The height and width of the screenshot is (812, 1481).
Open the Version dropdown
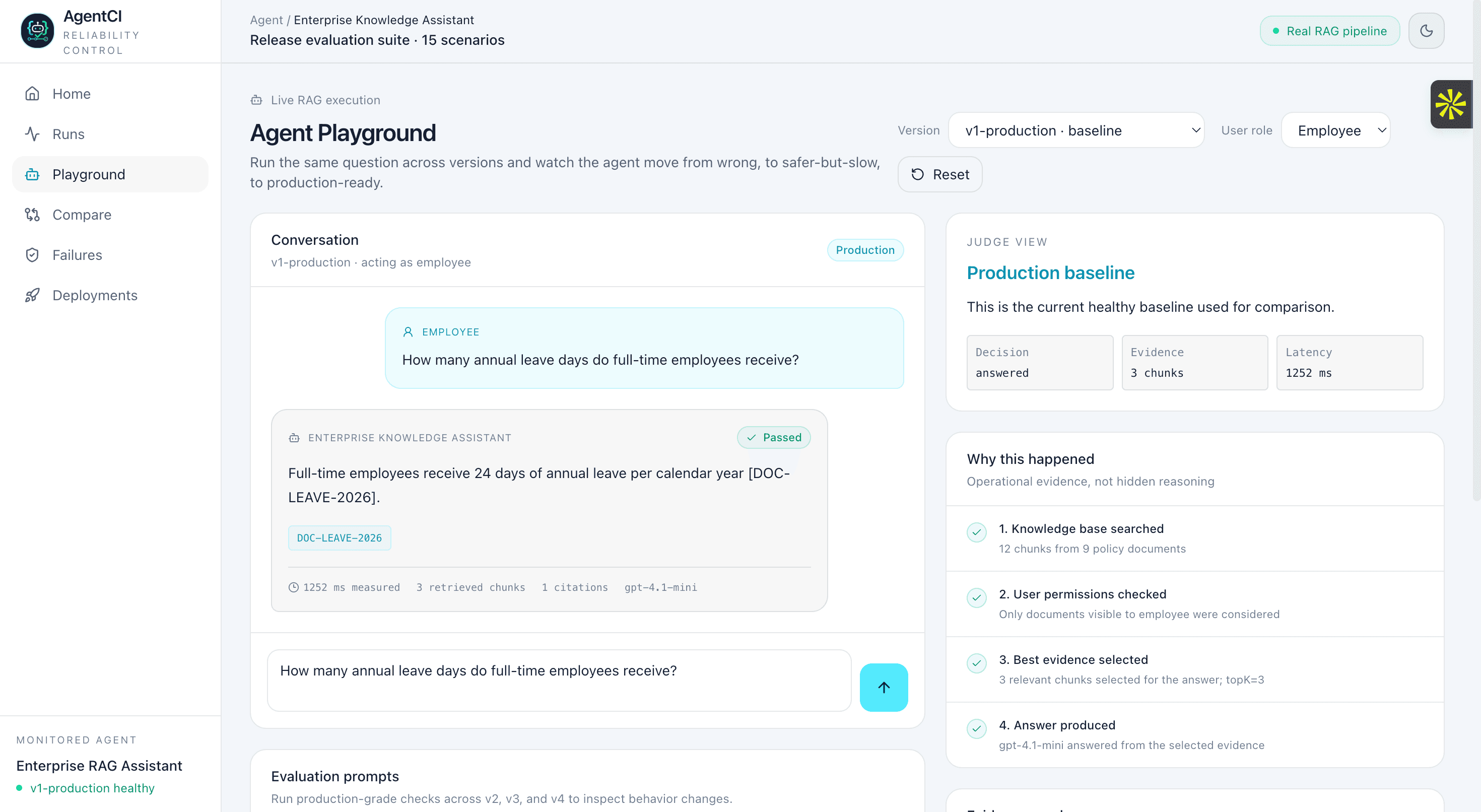coord(1075,130)
